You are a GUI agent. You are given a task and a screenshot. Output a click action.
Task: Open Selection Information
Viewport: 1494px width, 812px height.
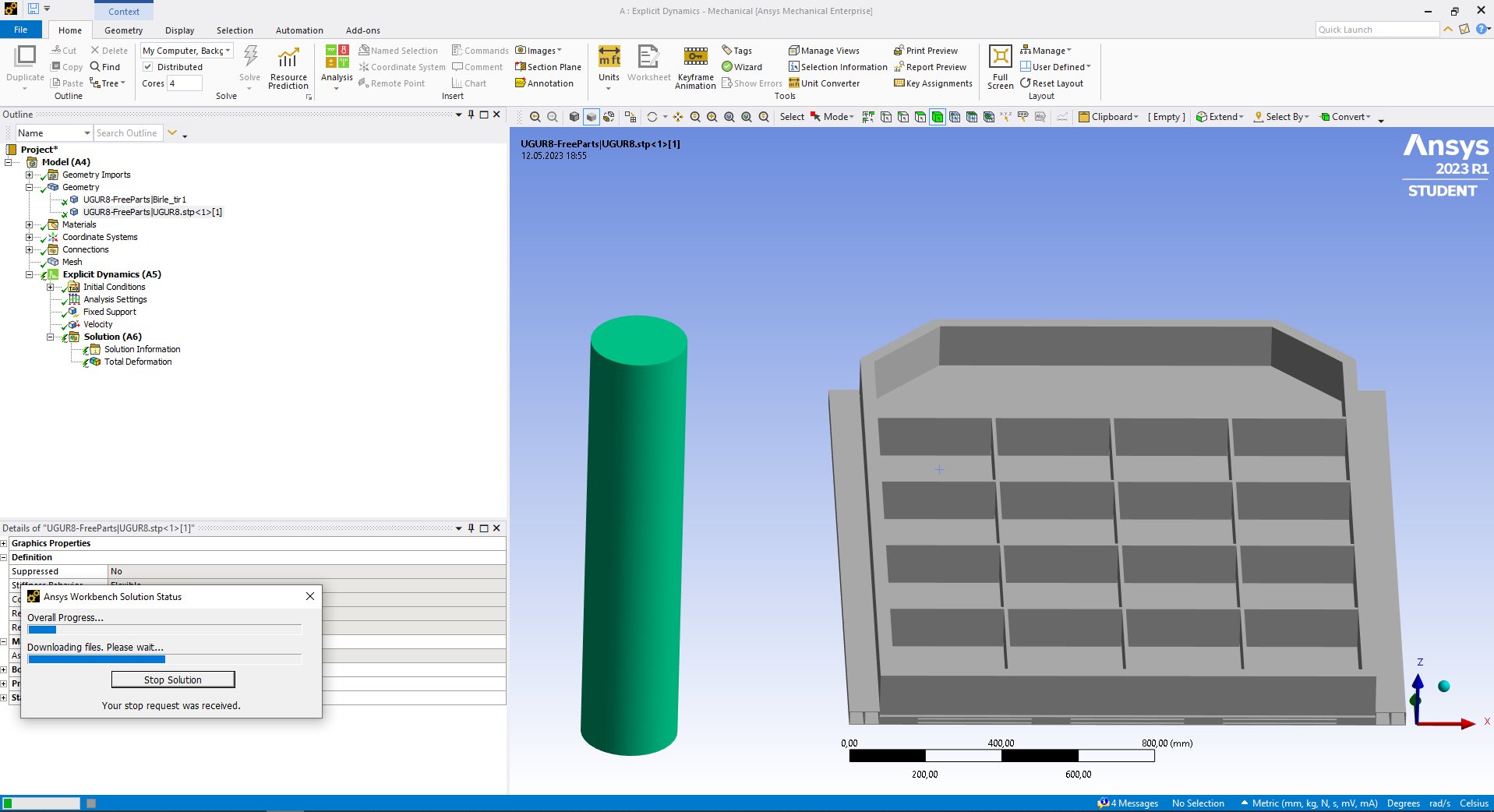pos(838,67)
